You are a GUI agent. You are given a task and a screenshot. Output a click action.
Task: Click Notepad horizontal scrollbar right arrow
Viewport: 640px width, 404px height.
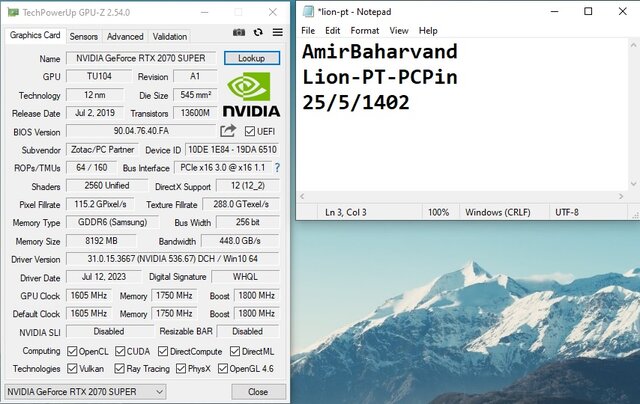(x=621, y=196)
